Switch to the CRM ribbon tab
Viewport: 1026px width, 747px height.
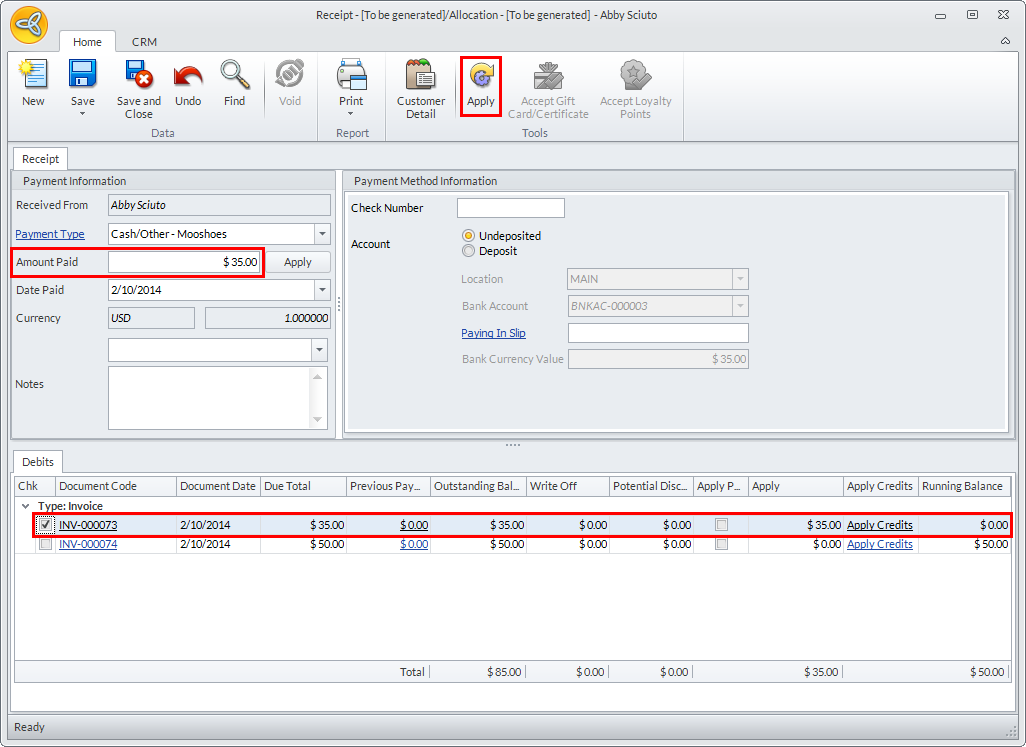(x=144, y=42)
